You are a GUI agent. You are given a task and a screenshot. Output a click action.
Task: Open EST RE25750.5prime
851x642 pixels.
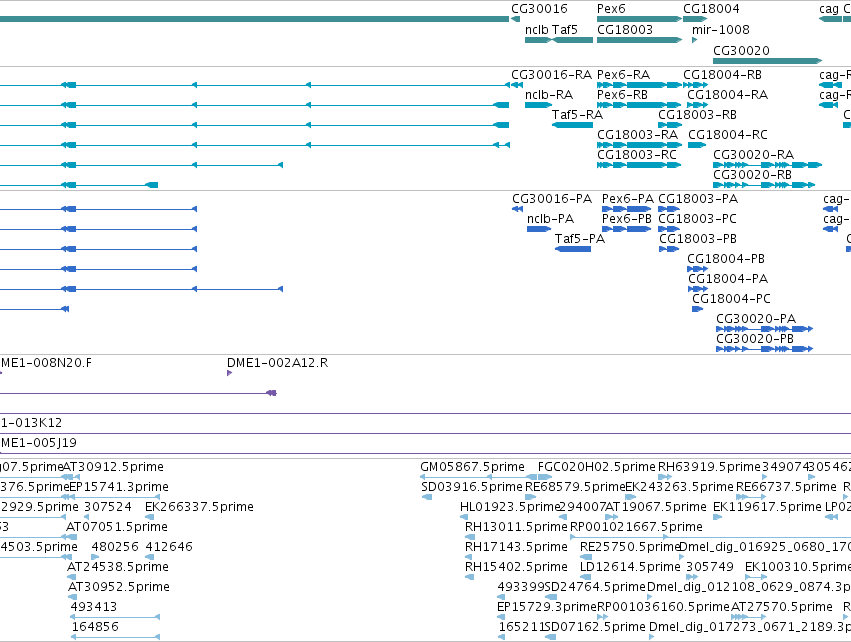click(630, 547)
